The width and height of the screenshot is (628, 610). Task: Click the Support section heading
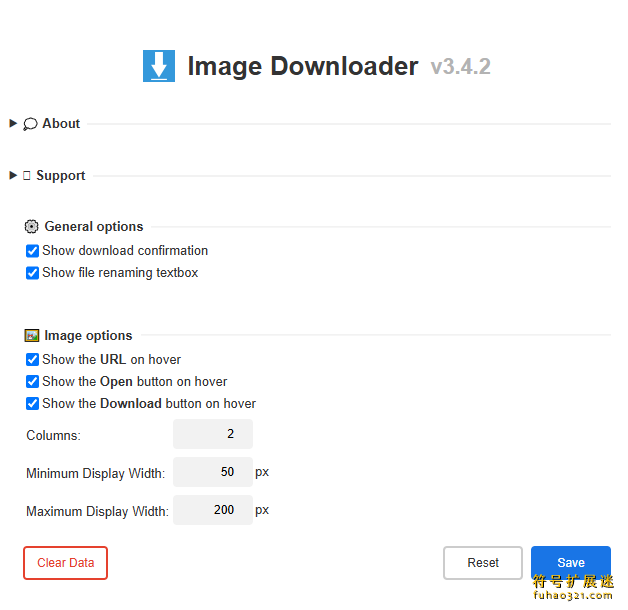pos(60,175)
